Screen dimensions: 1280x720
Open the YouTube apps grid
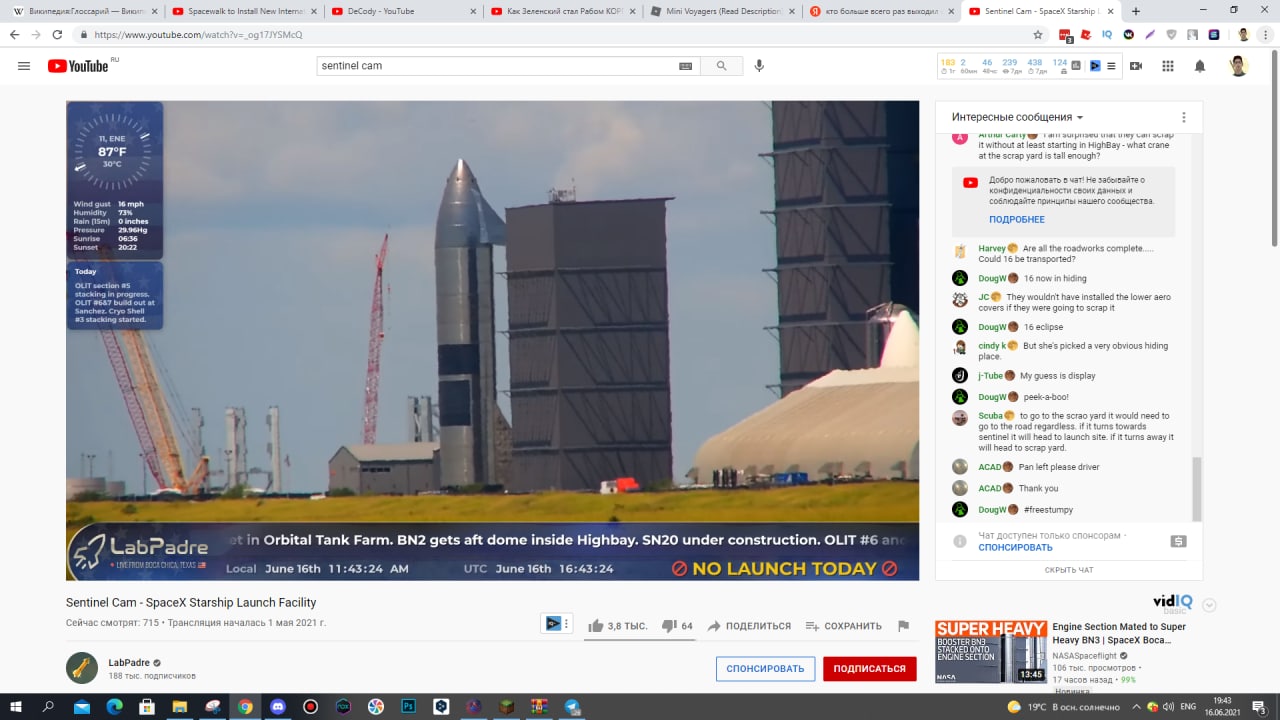(x=1168, y=66)
